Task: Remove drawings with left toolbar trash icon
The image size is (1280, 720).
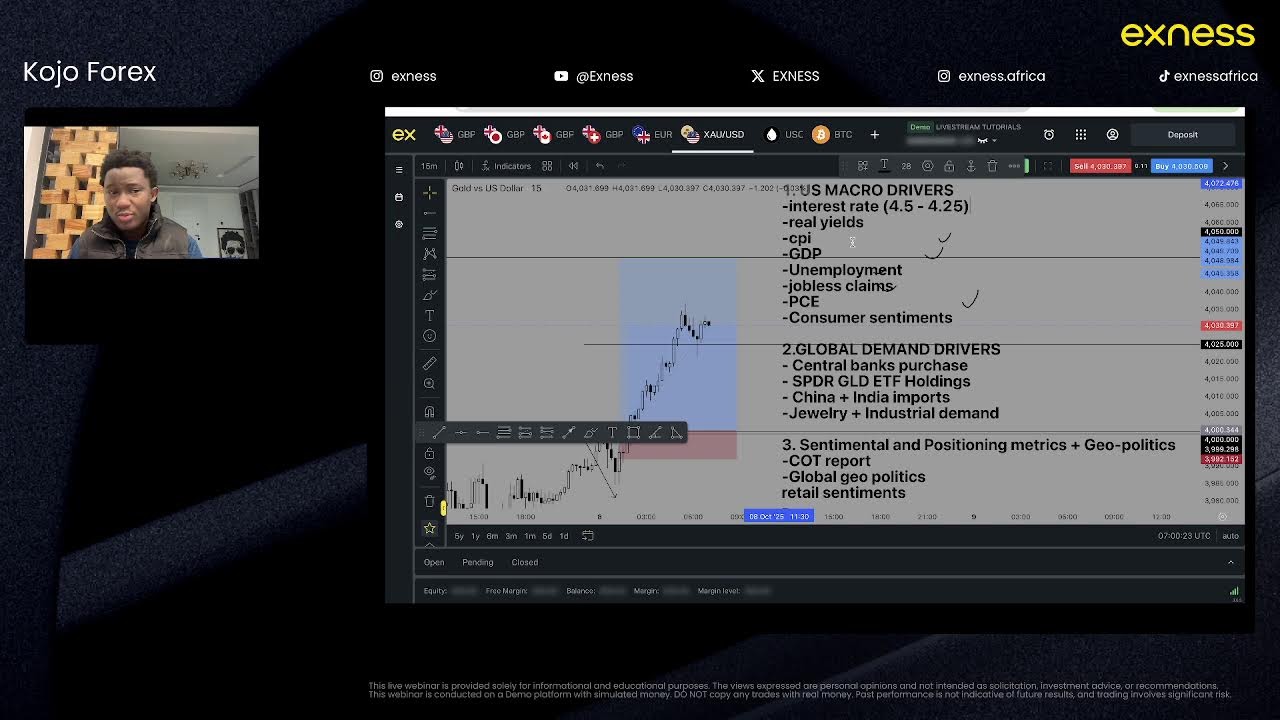Action: tap(430, 501)
